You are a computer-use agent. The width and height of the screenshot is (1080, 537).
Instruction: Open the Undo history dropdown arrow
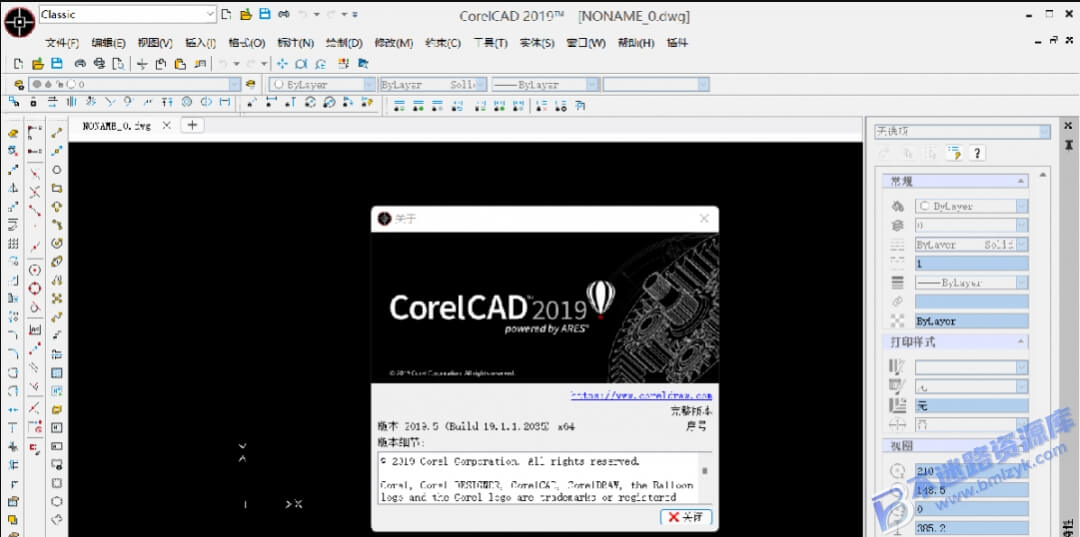click(236, 63)
